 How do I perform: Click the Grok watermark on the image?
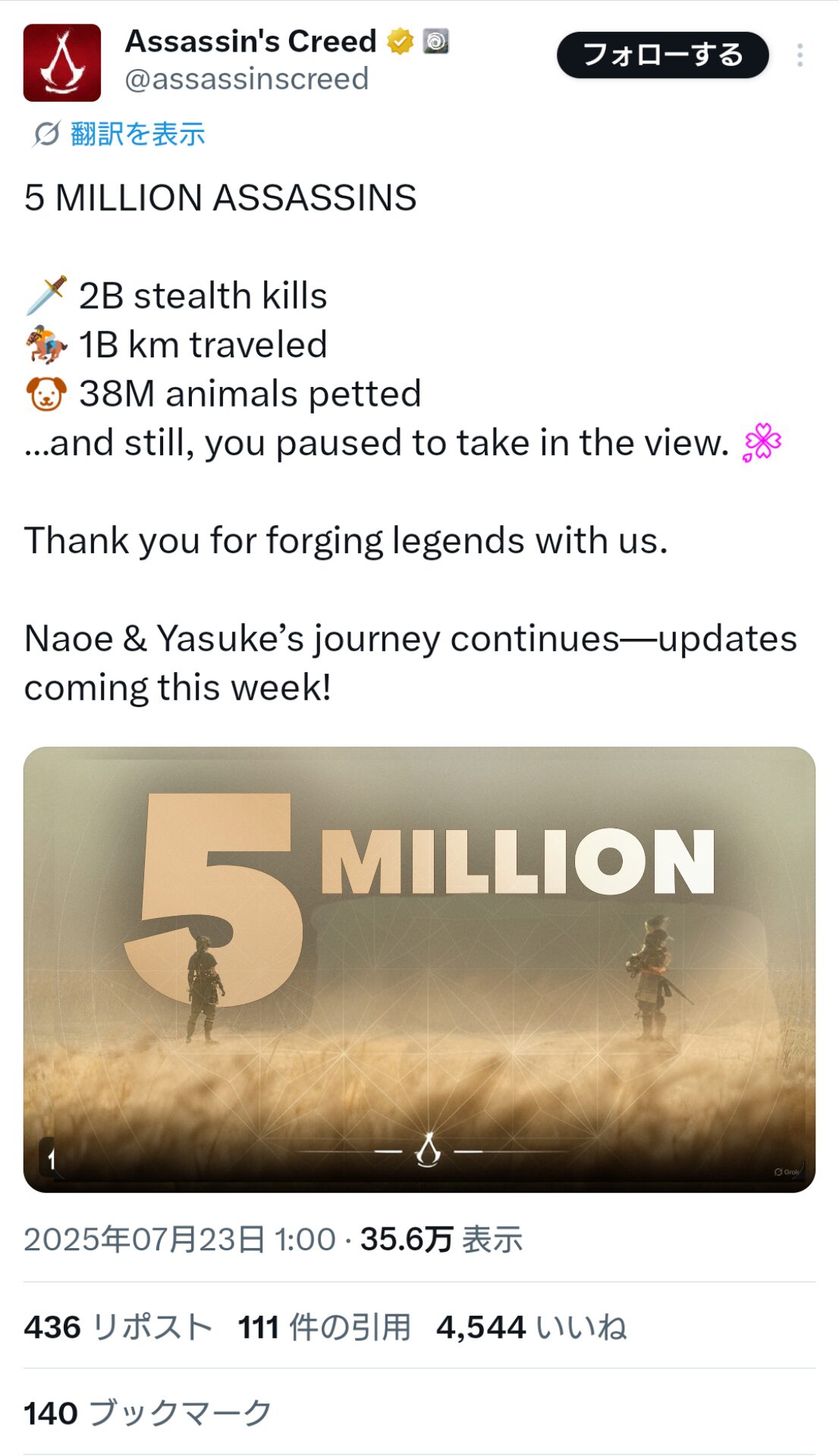pos(787,1172)
